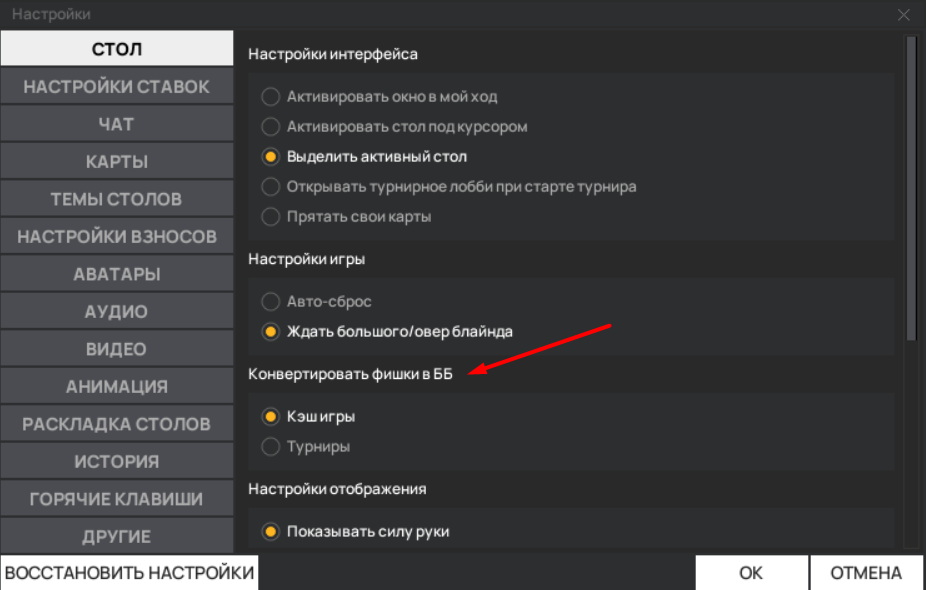The image size is (926, 590).
Task: Click the "ОТМЕНА" button
Action: 866,573
